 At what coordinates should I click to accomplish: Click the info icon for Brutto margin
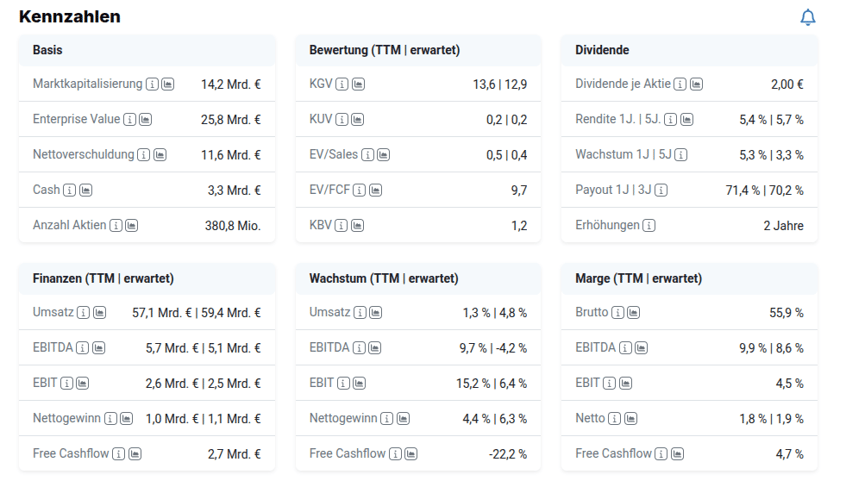(x=617, y=313)
